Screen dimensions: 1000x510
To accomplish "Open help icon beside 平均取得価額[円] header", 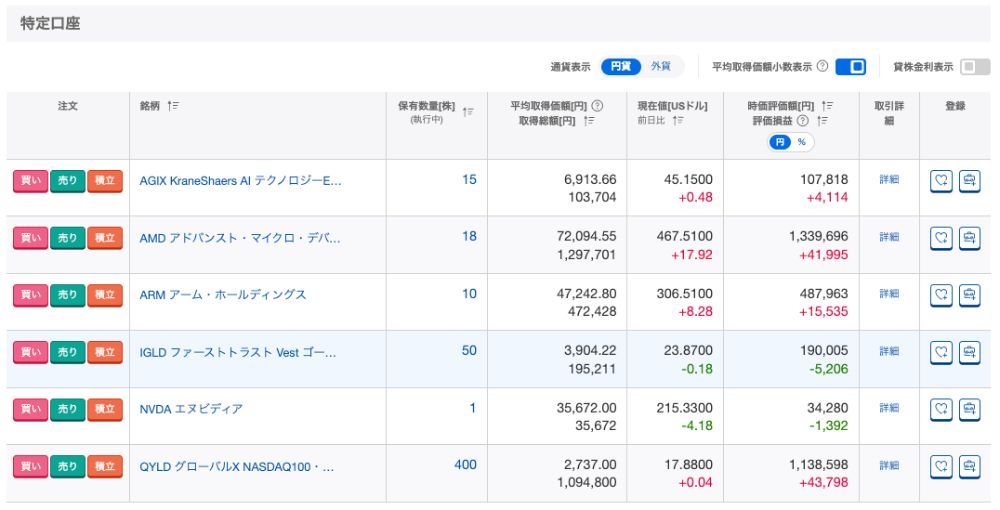I will 597,106.
